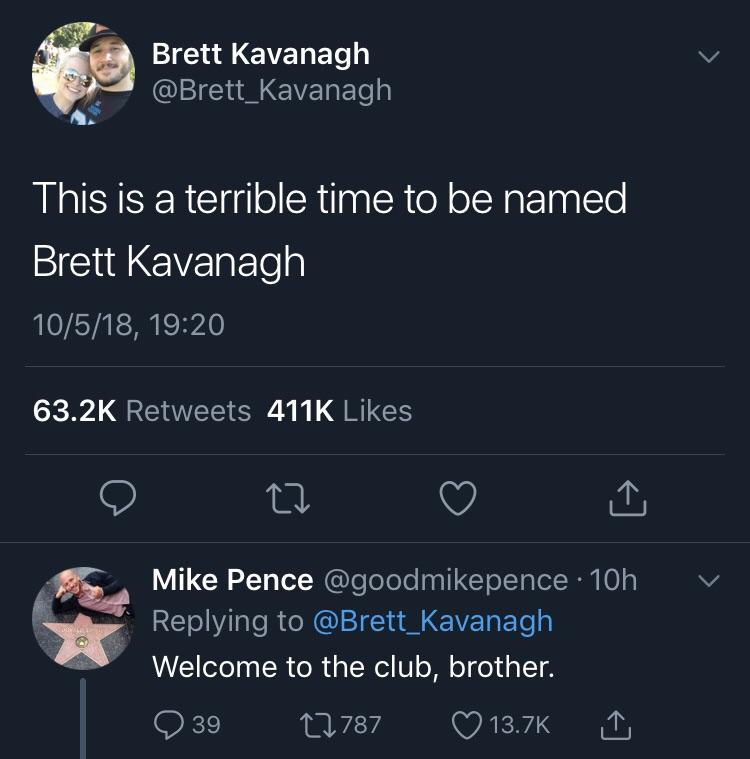Viewport: 750px width, 759px height.
Task: Open Brett Kavanagh's profile picture
Action: [x=83, y=74]
